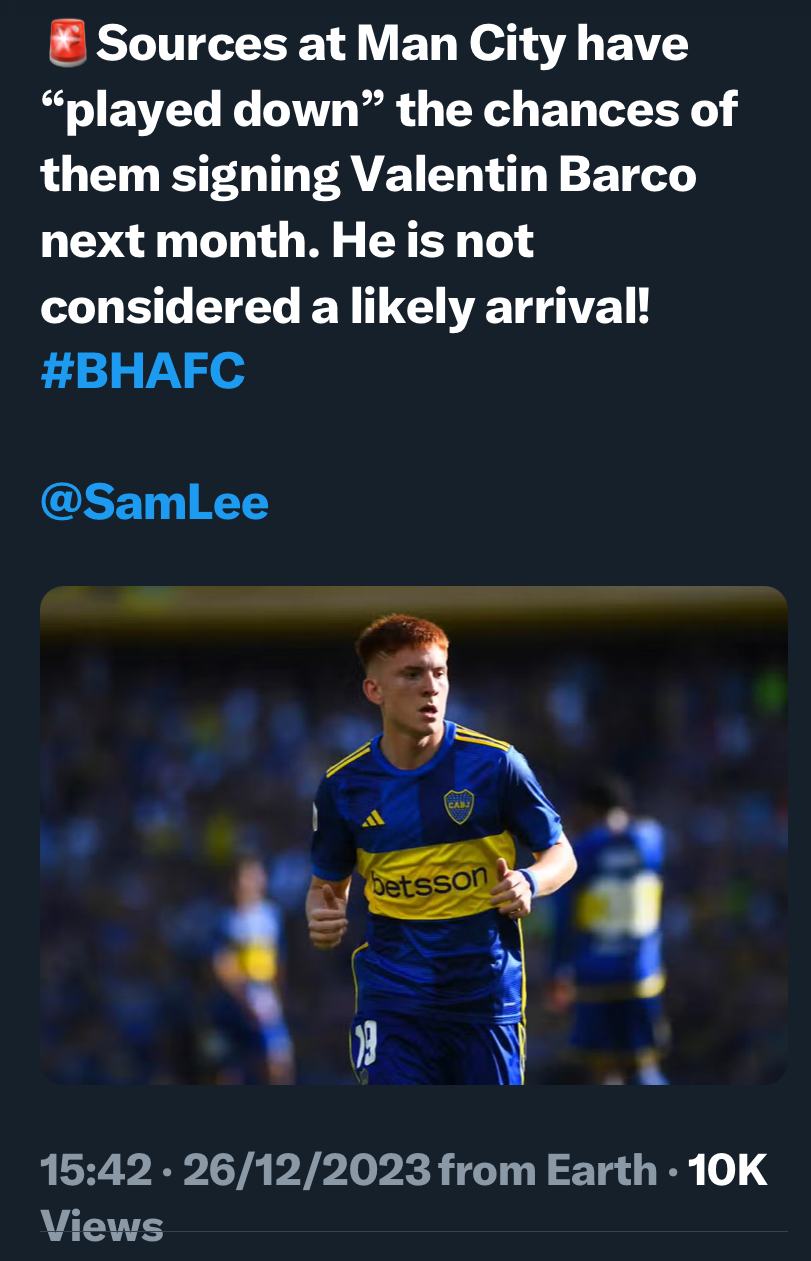Click the player's blue wristband
Image resolution: width=811 pixels, height=1261 pixels.
[528, 882]
